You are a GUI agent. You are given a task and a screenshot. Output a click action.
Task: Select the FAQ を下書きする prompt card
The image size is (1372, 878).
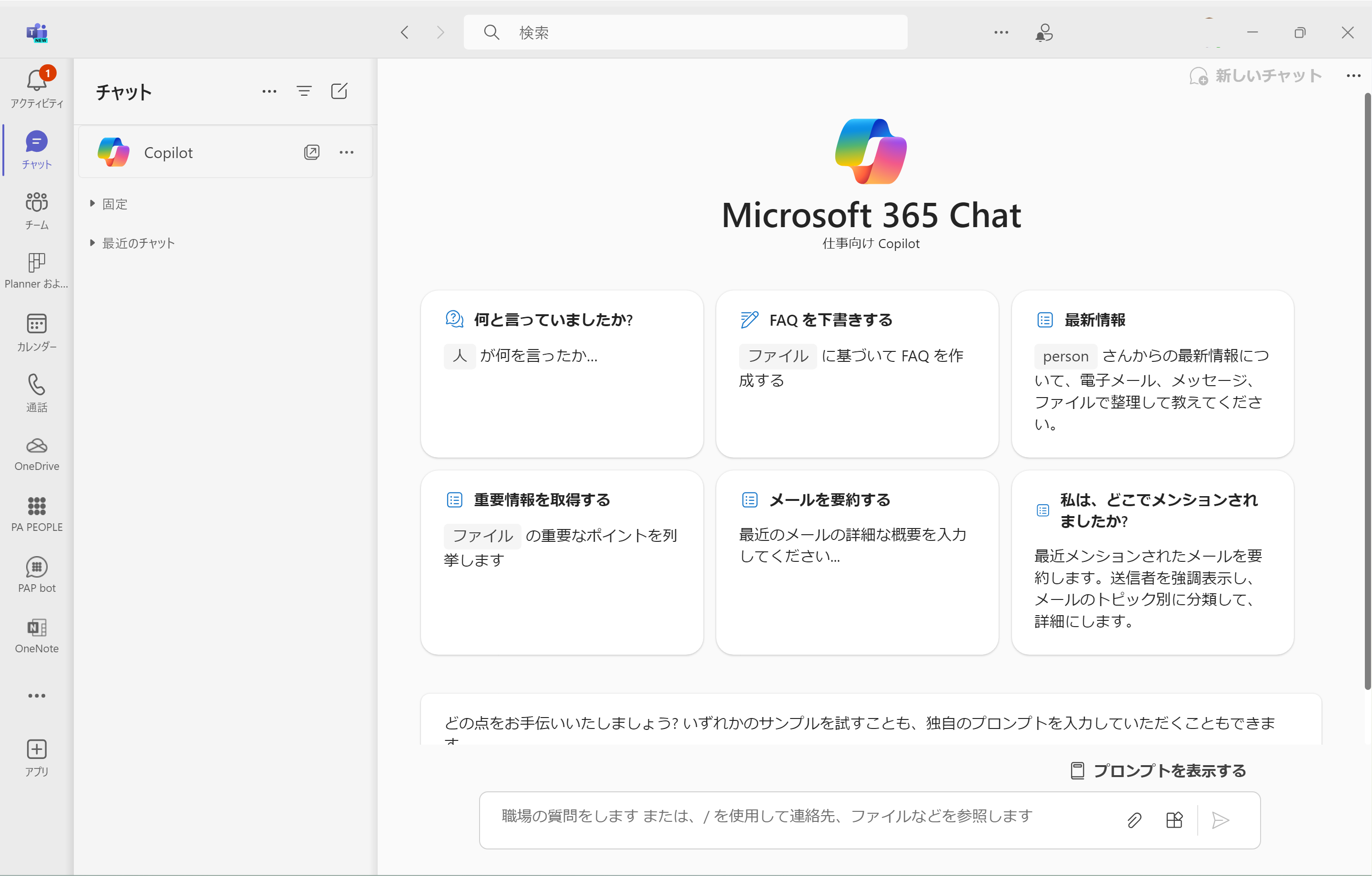(x=857, y=374)
